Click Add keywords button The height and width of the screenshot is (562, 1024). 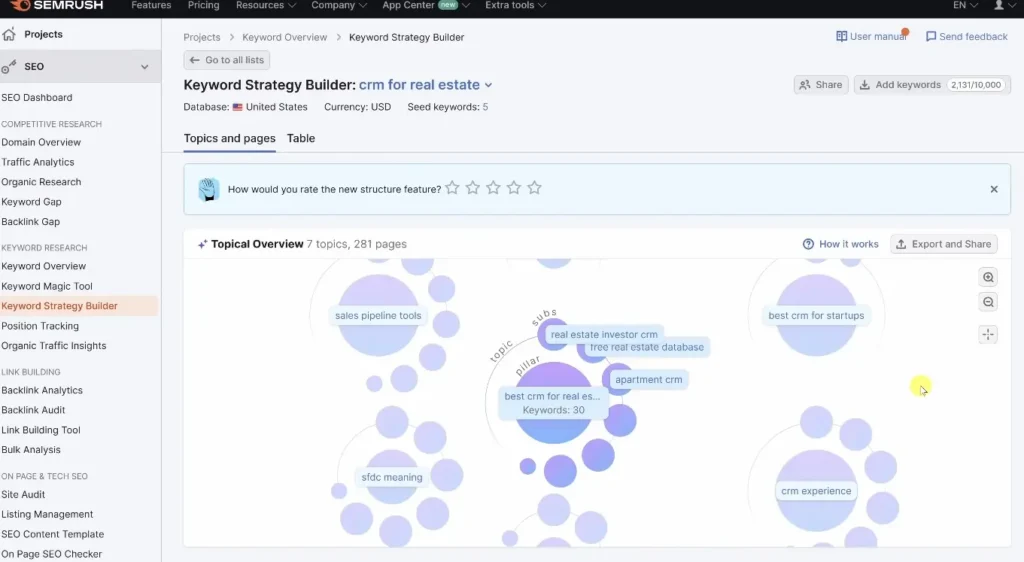pos(932,85)
